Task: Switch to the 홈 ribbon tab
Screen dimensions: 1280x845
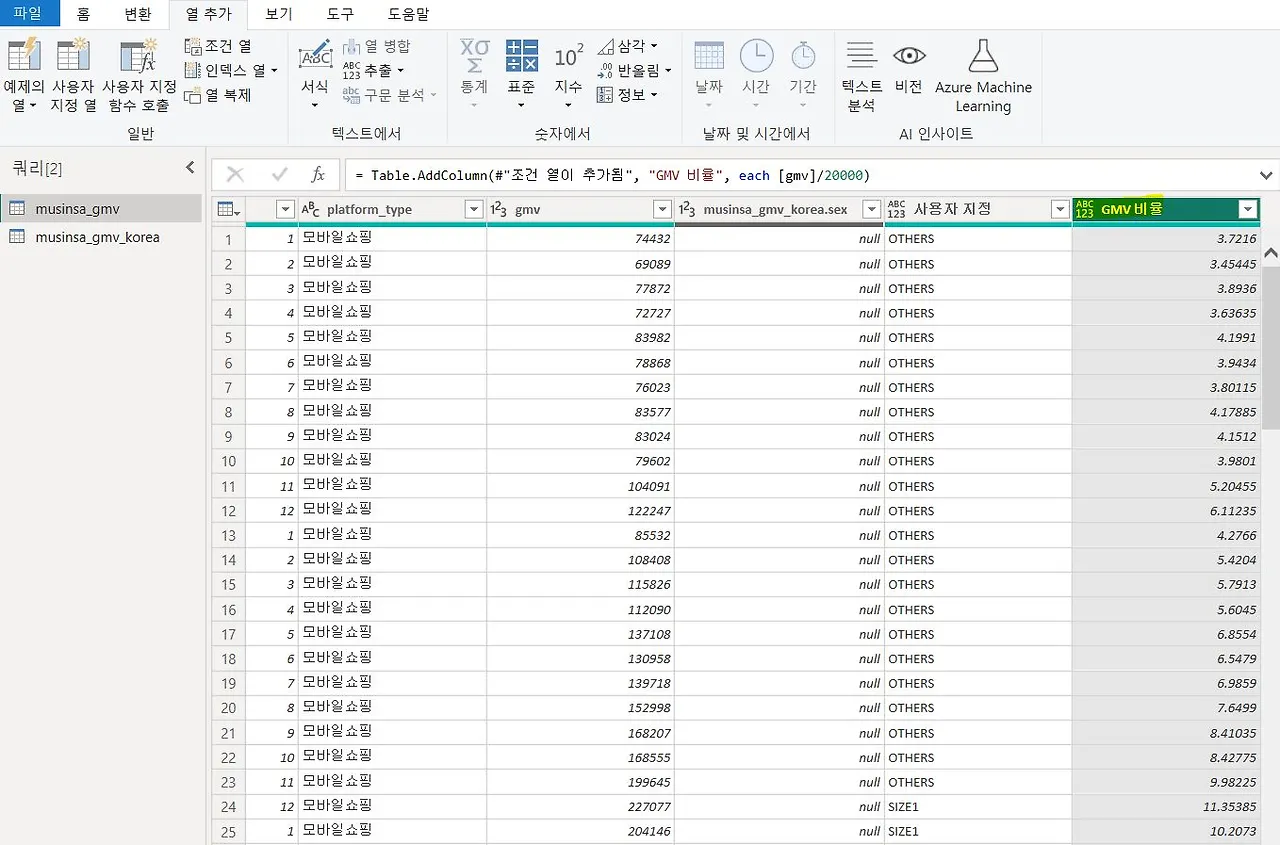Action: pos(83,14)
